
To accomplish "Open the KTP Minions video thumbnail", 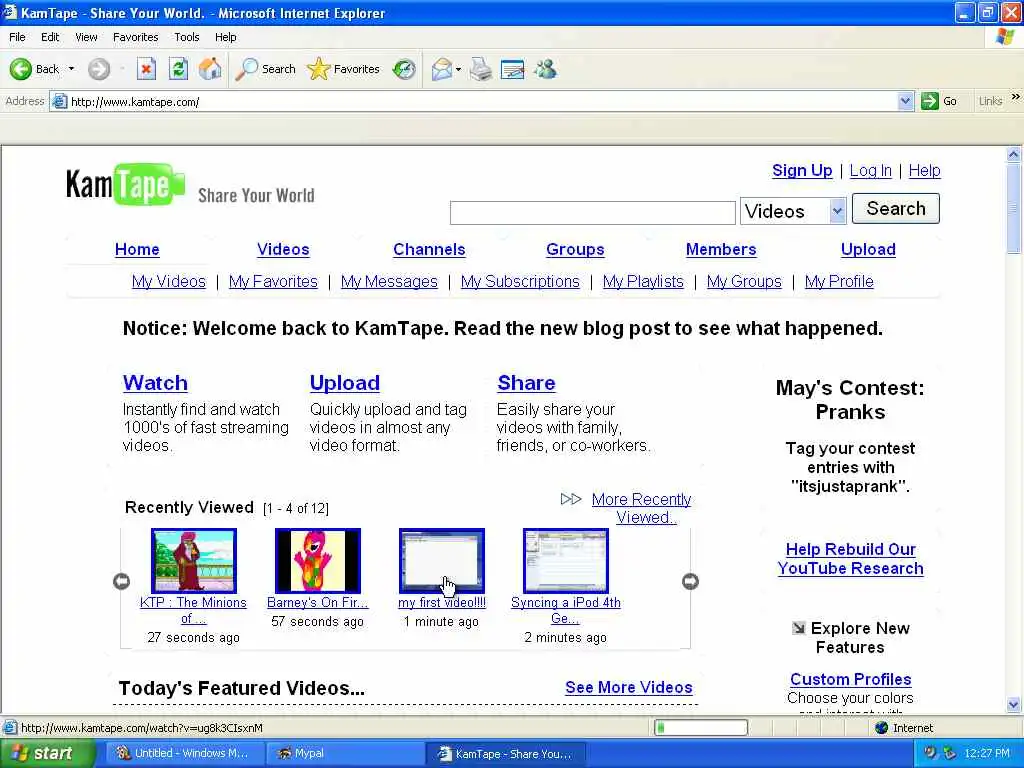I will [x=194, y=561].
